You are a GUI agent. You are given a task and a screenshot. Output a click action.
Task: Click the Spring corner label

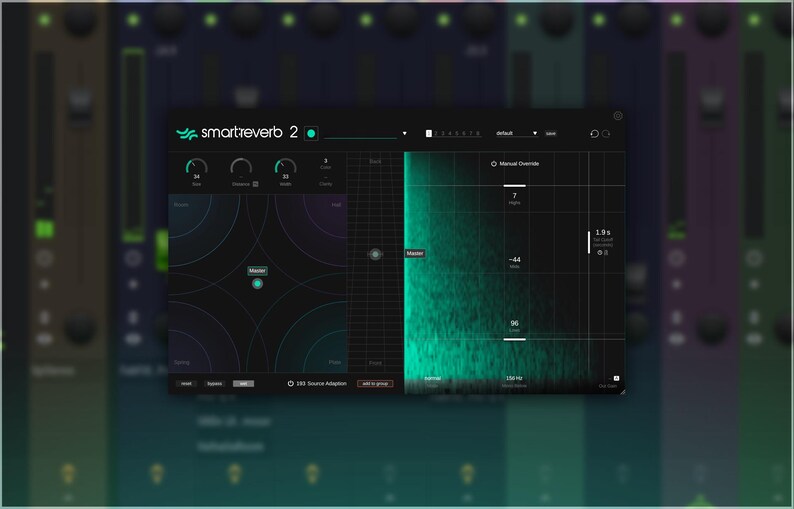[x=181, y=362]
